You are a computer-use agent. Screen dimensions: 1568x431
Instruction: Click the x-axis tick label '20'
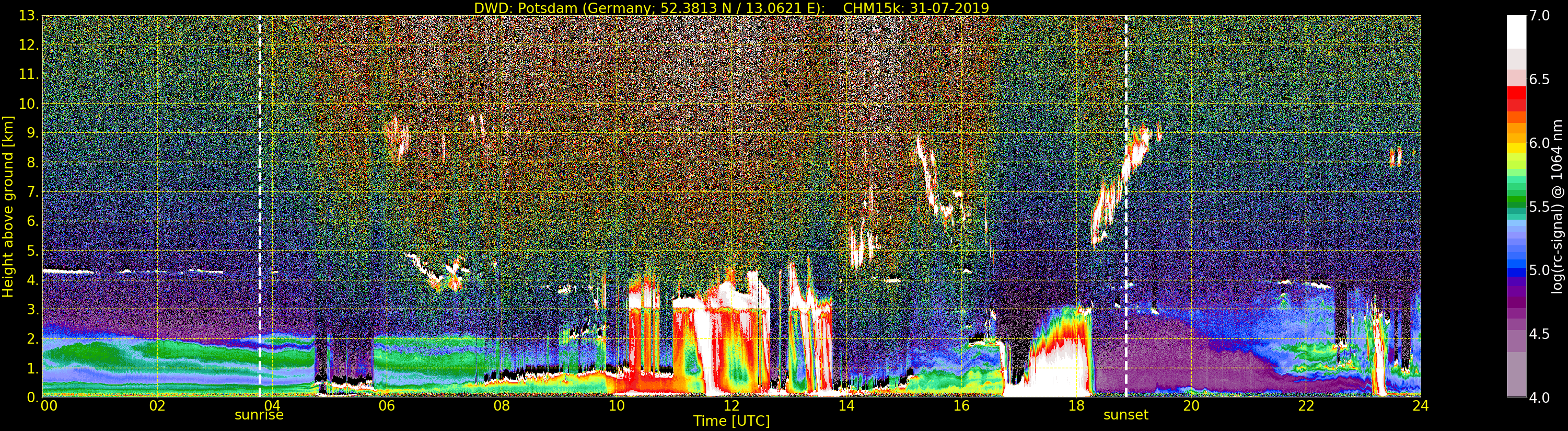click(x=1191, y=406)
